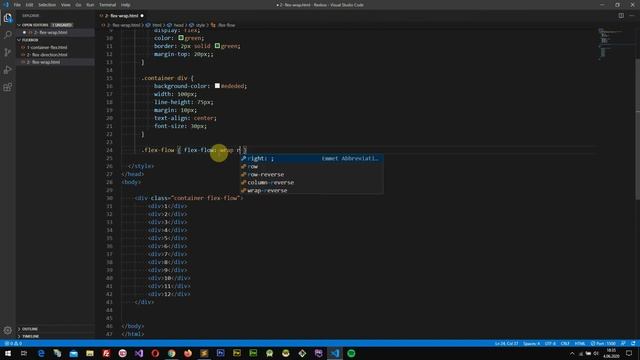Open Photoshop from the taskbar
The image size is (640, 360).
point(220,353)
